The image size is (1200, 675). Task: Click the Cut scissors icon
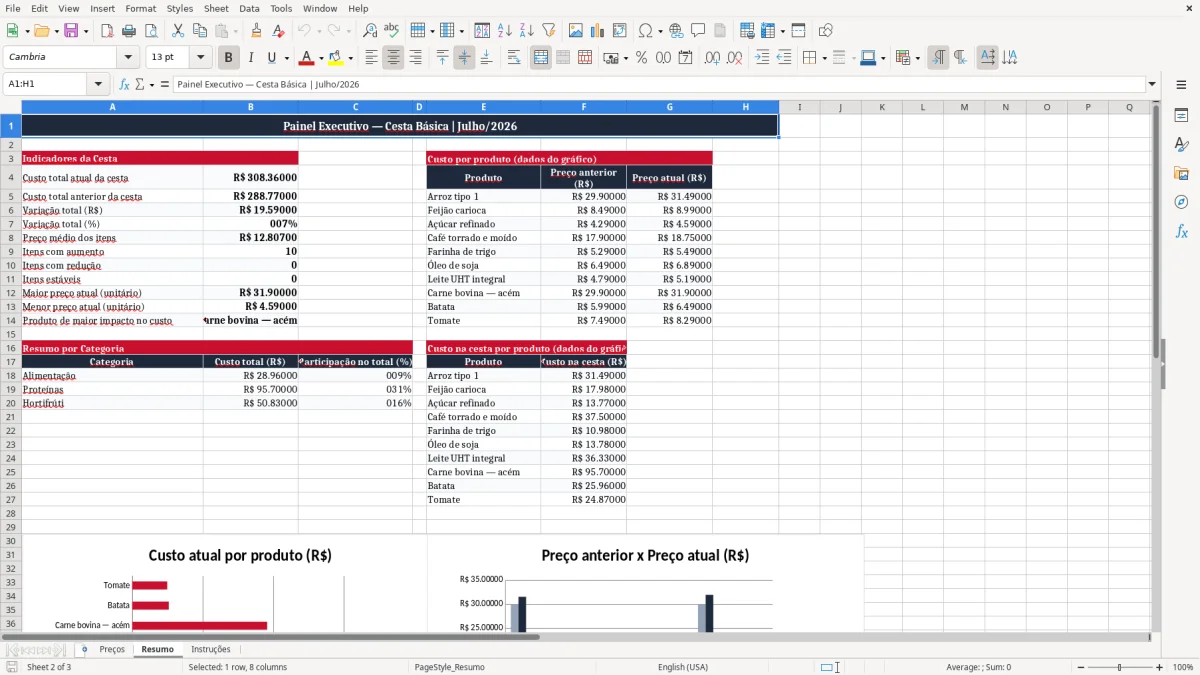click(178, 31)
